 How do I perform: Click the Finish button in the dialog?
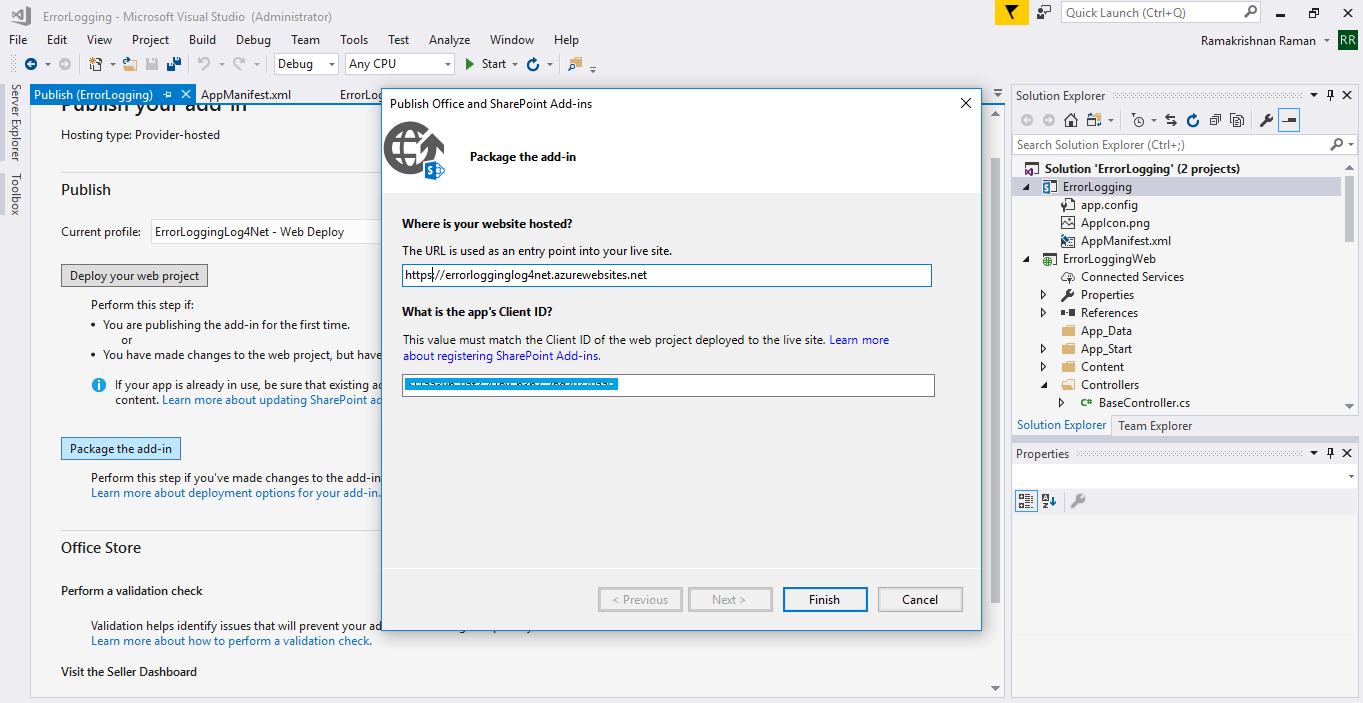click(824, 600)
